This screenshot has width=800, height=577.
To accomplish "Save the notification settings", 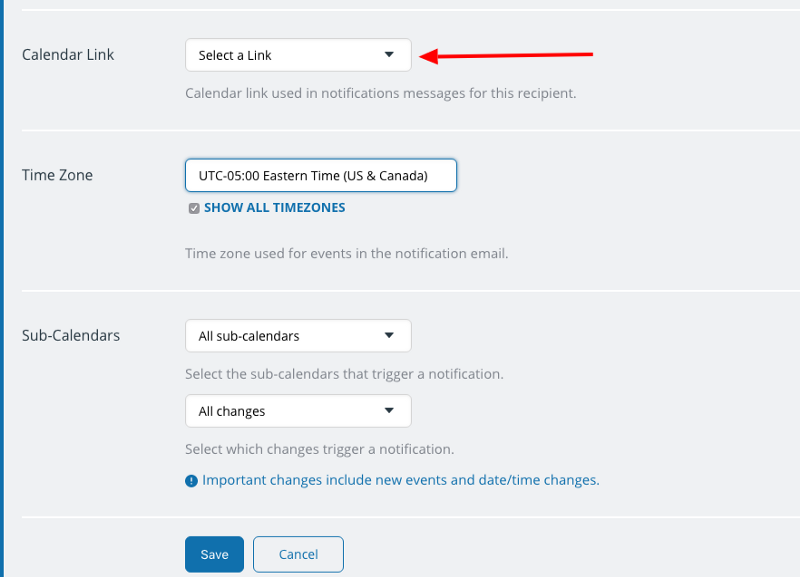I will [214, 554].
